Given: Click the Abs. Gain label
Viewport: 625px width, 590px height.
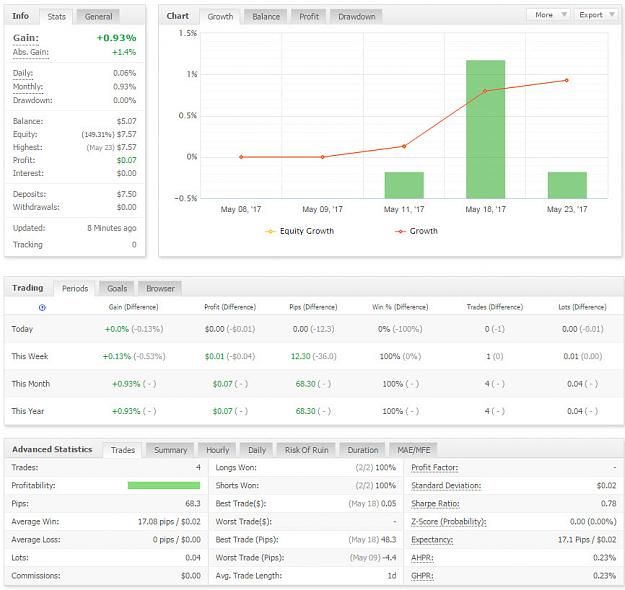Looking at the screenshot, I should [x=31, y=52].
